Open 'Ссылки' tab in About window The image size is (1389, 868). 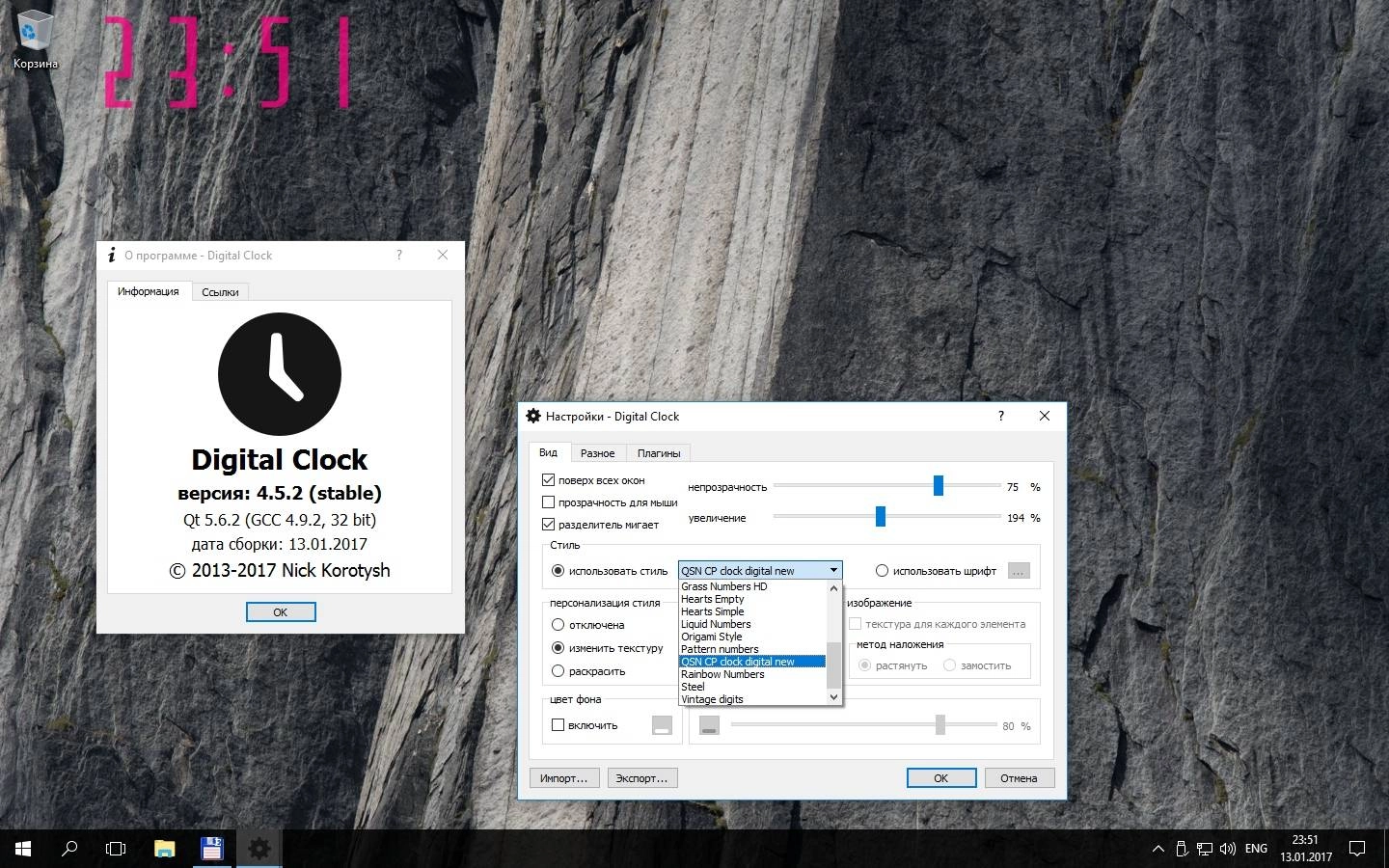(220, 292)
